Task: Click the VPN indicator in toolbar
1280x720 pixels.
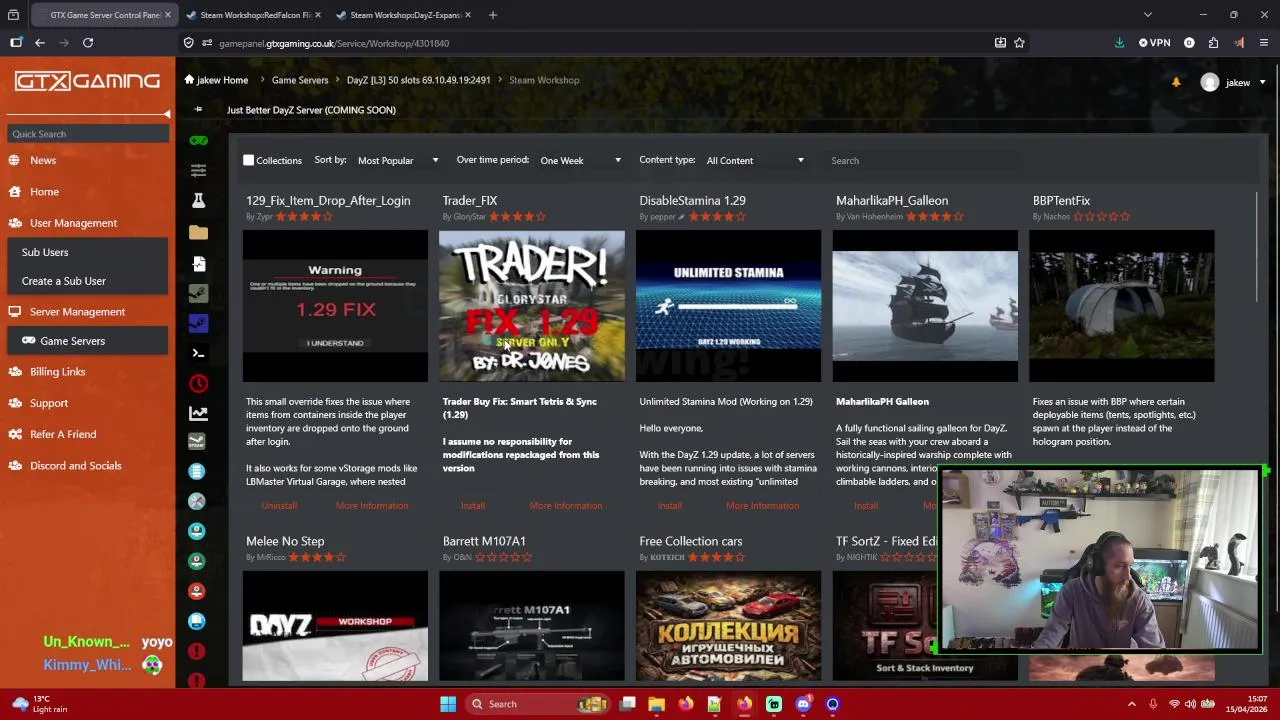Action: click(1154, 43)
